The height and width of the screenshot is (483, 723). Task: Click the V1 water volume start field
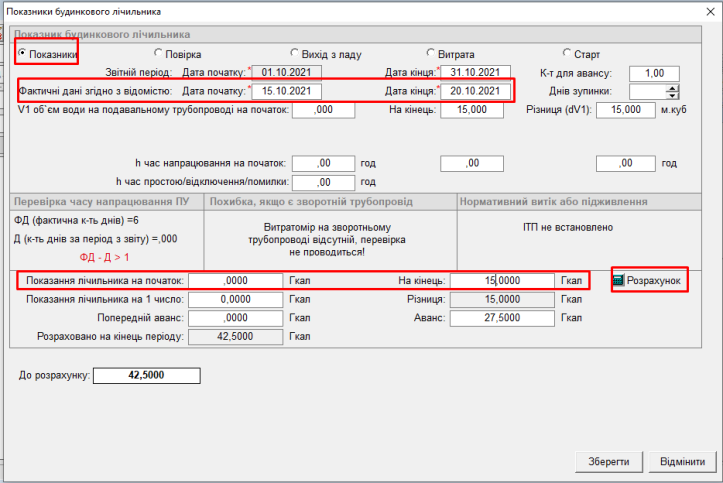click(x=325, y=110)
